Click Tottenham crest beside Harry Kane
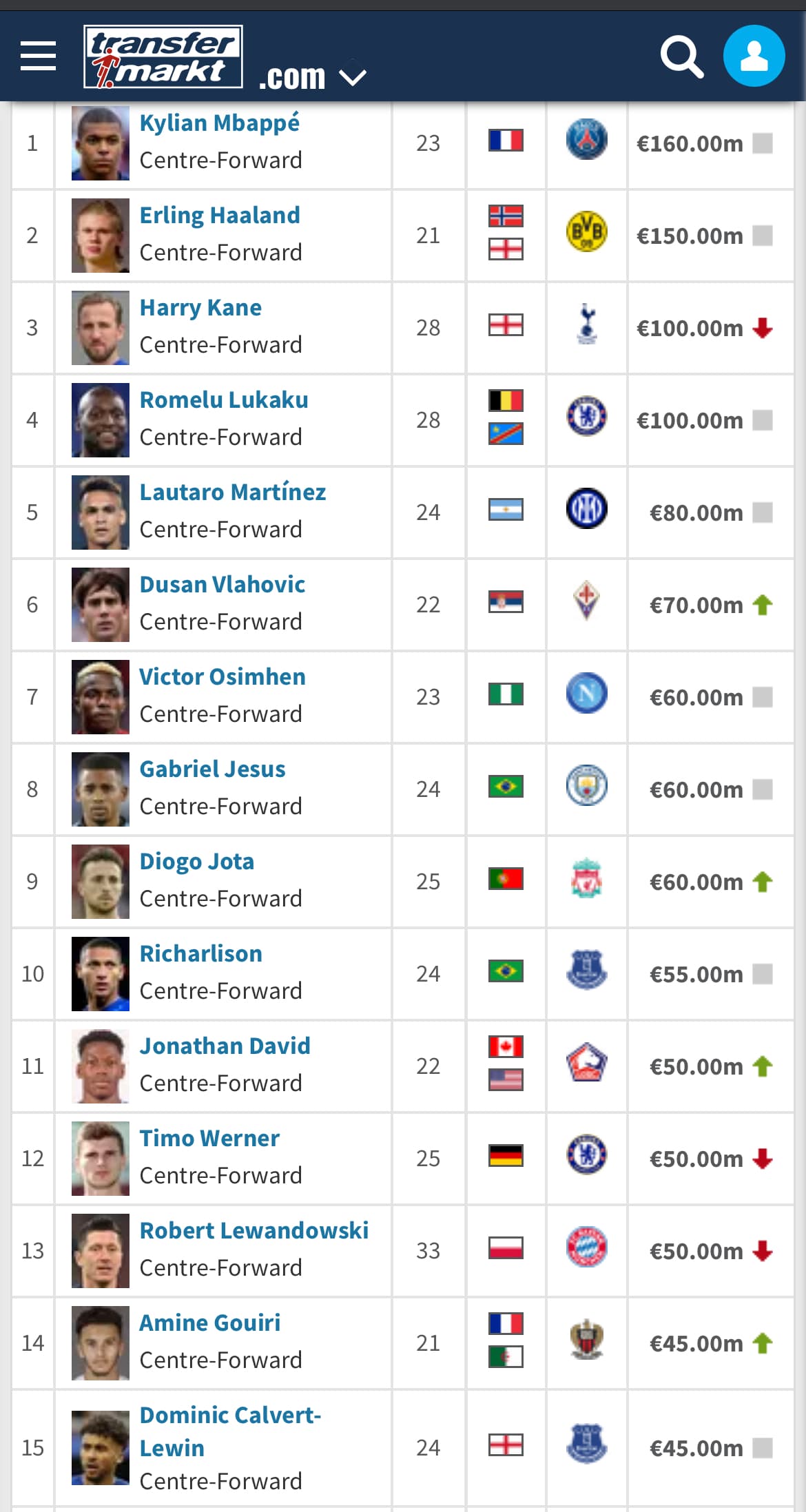The image size is (806, 1512). pyautogui.click(x=587, y=324)
